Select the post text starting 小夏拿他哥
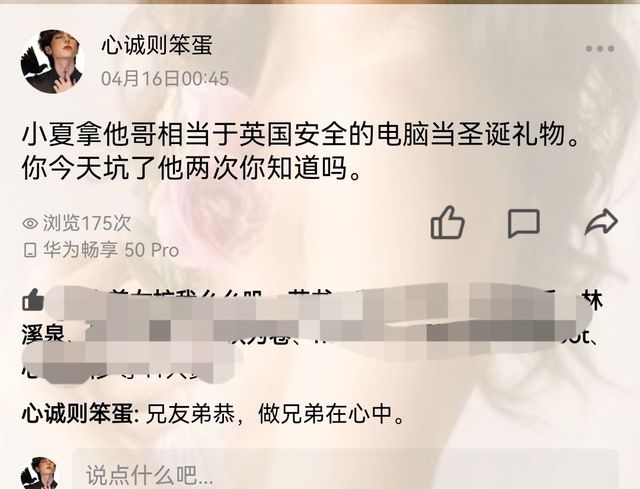The height and width of the screenshot is (489, 640). click(301, 134)
